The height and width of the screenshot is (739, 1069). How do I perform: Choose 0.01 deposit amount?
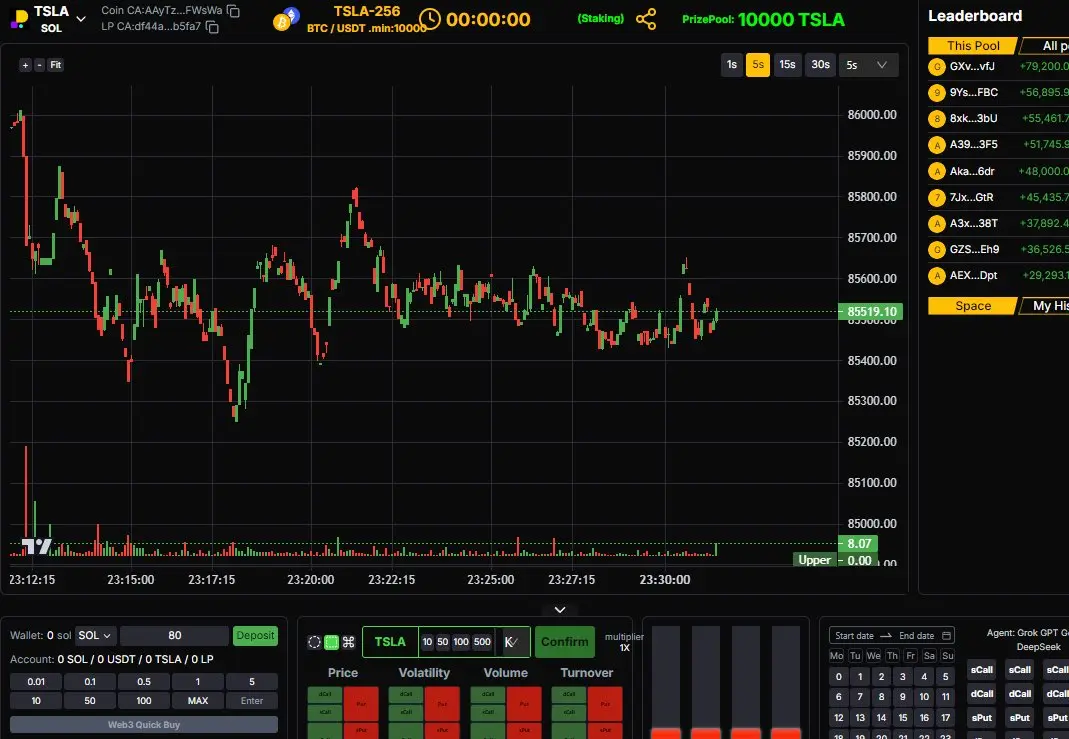pos(36,681)
